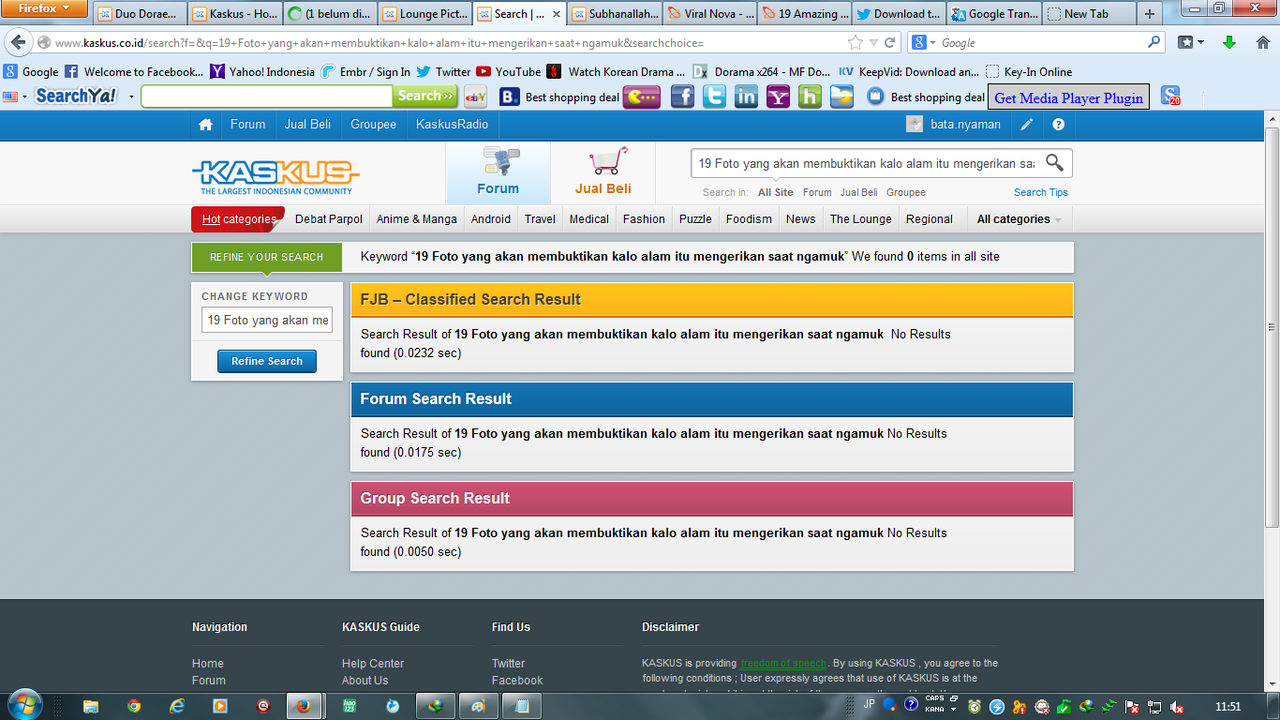Open the Help Center footer link
1280x720 pixels.
point(373,664)
